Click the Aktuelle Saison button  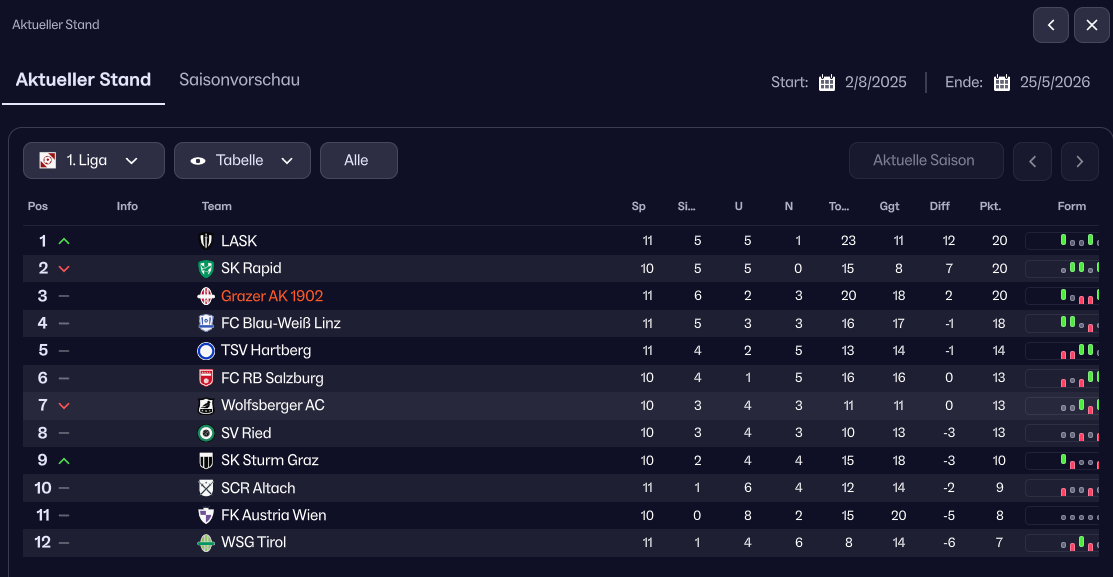[x=925, y=160]
